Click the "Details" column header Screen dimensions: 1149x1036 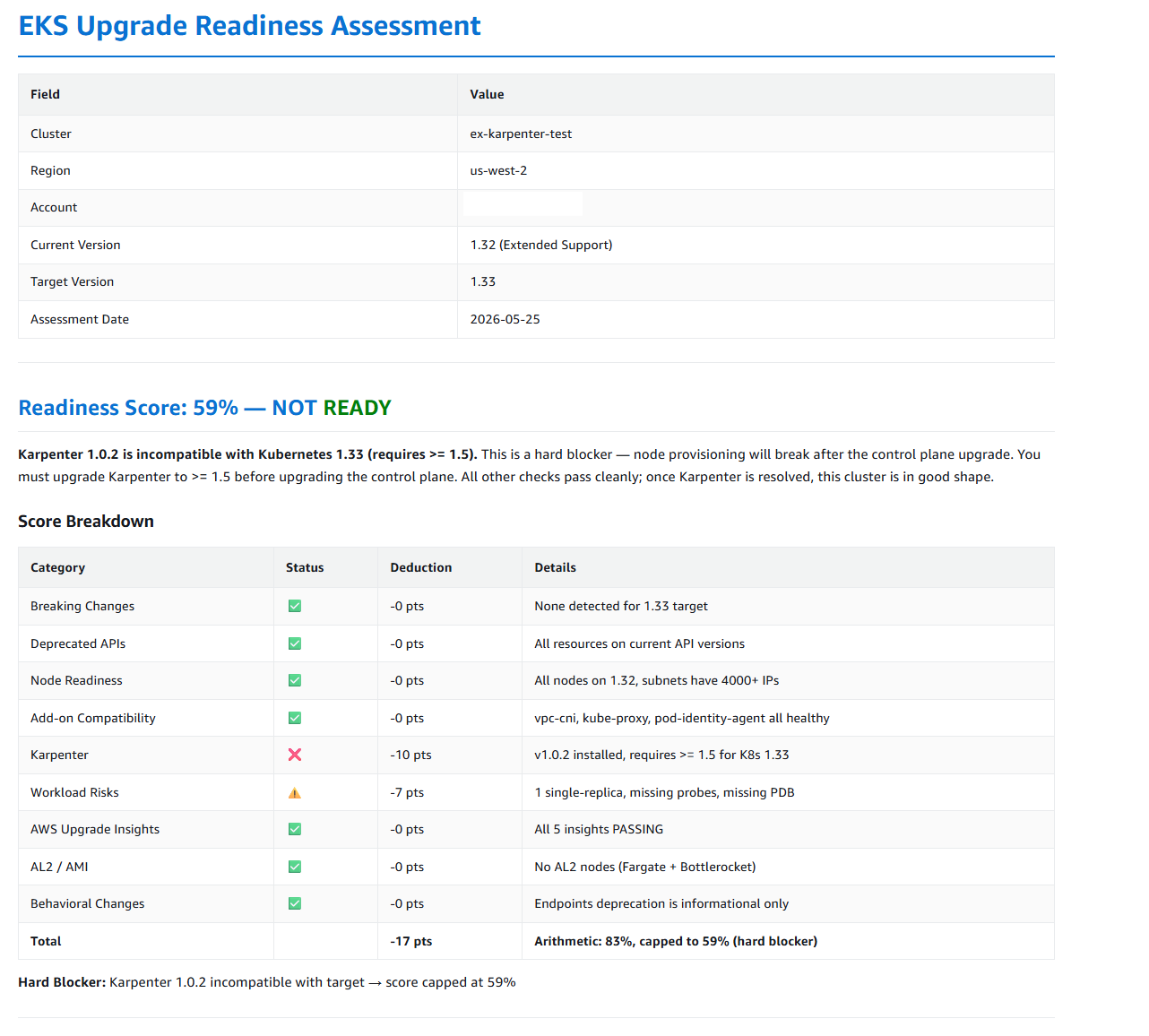(x=556, y=567)
